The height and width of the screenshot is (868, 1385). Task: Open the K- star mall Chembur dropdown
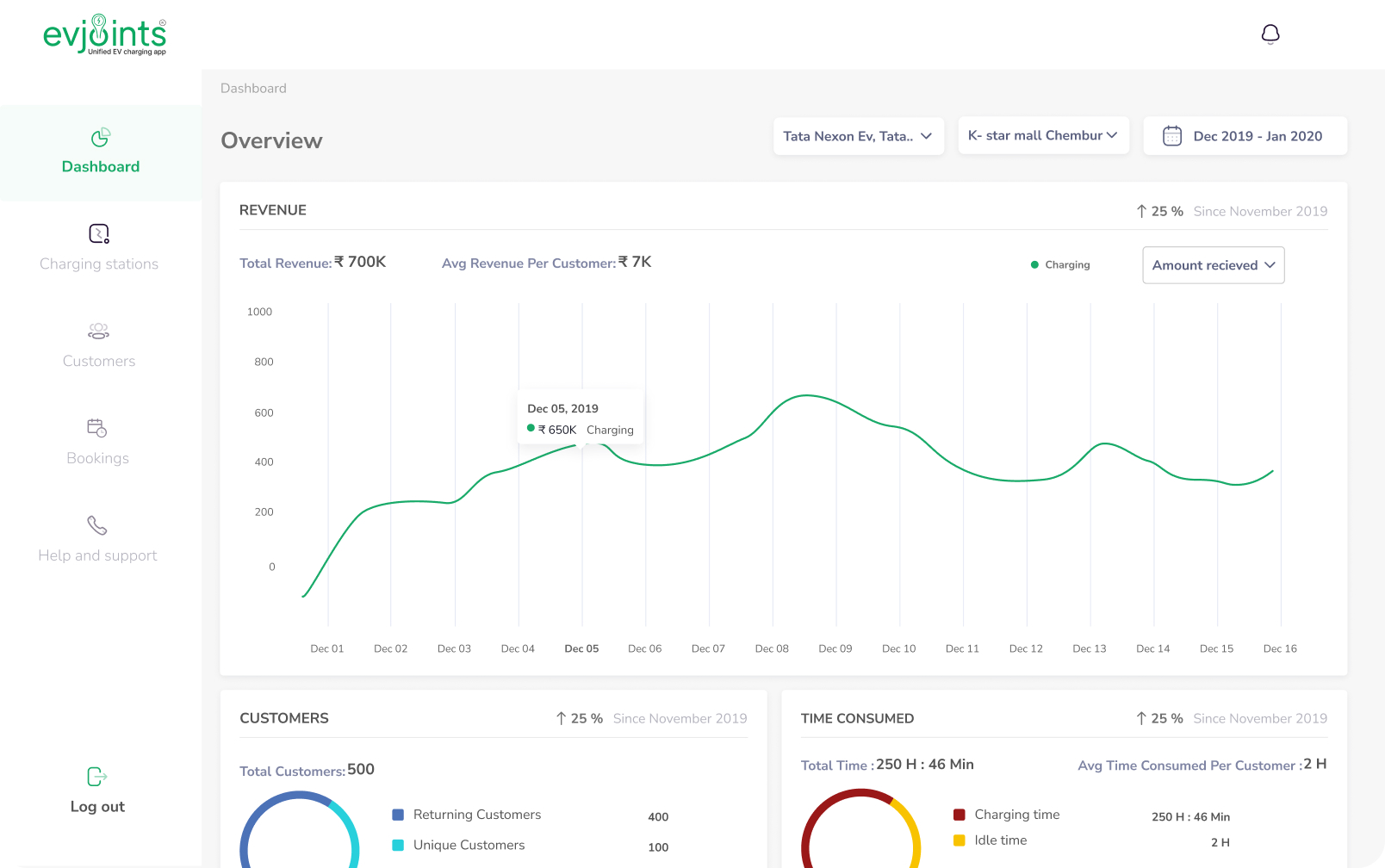click(x=1043, y=135)
